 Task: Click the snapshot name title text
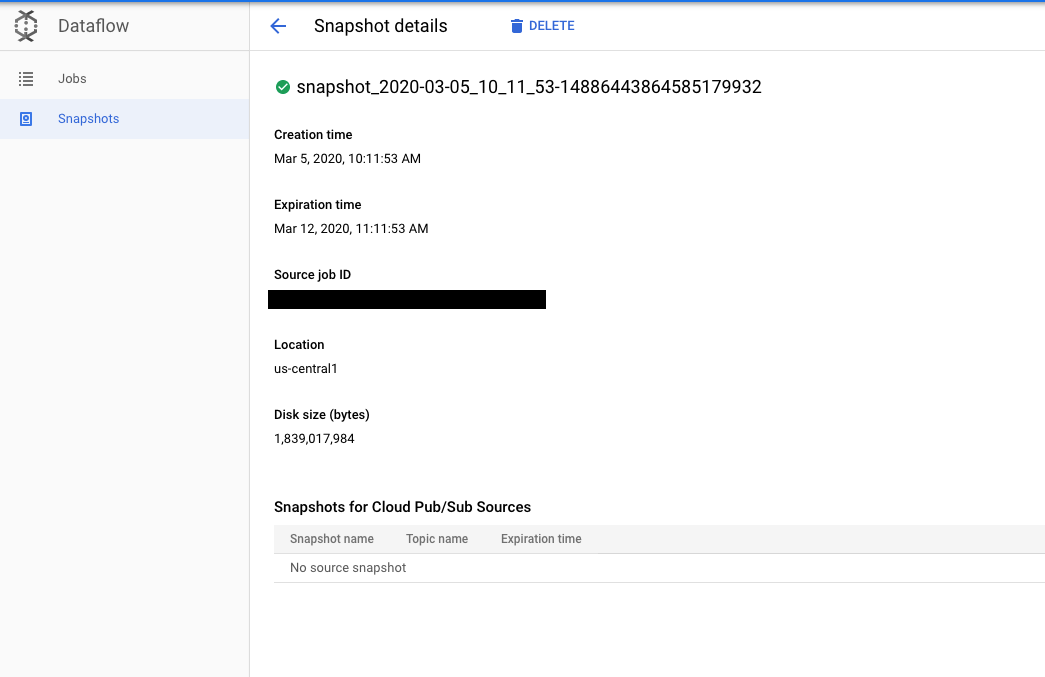[529, 87]
